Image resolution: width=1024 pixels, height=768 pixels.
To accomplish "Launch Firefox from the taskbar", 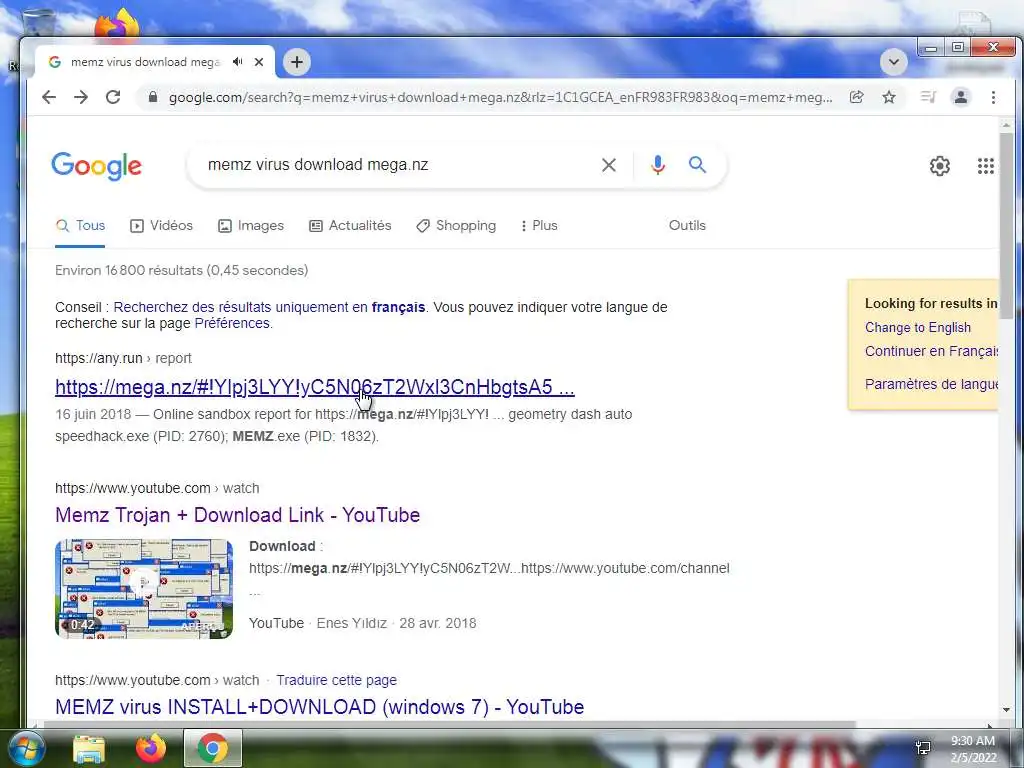I will click(x=150, y=748).
